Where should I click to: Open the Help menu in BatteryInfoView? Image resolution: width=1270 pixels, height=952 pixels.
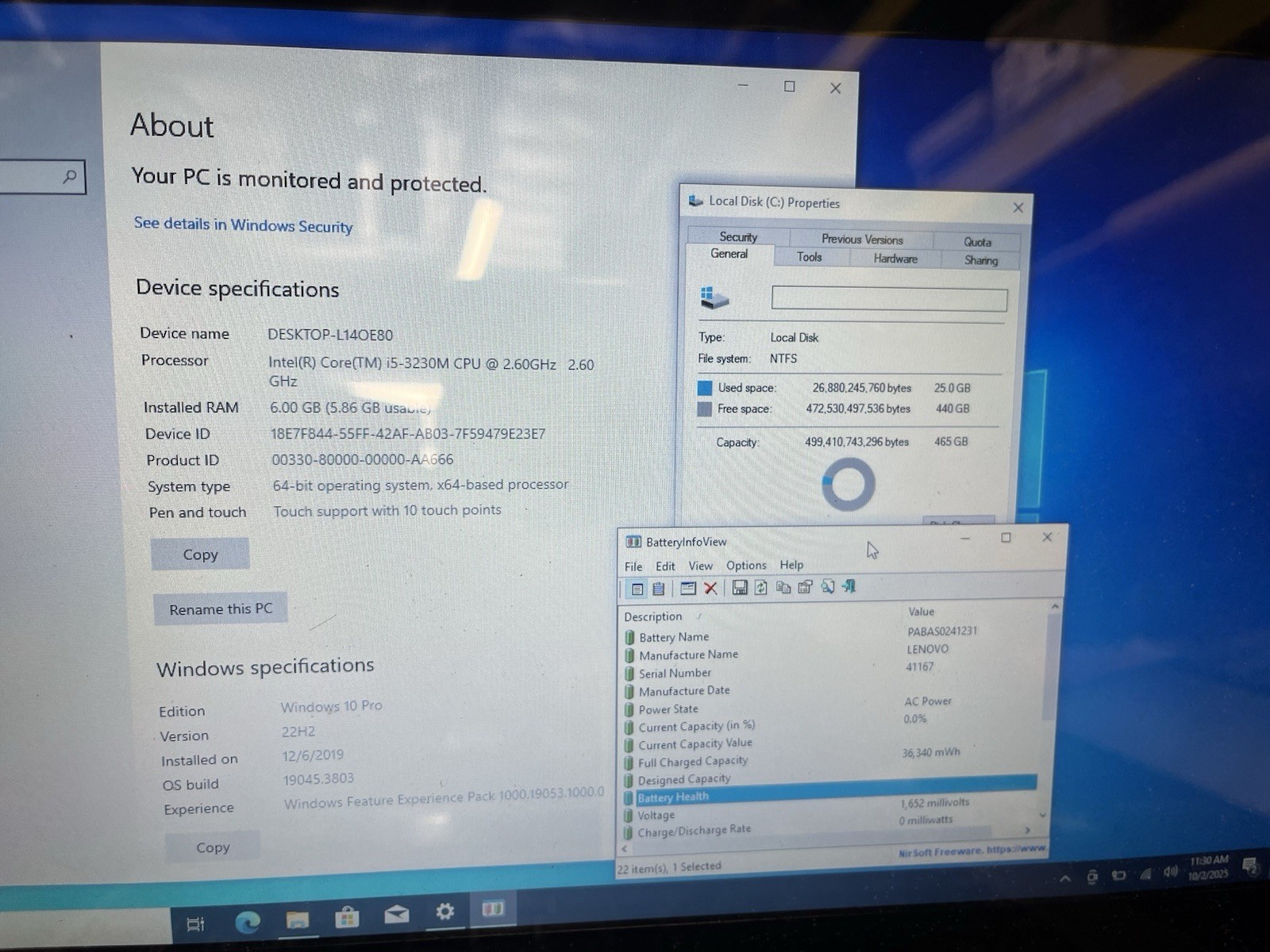click(791, 565)
